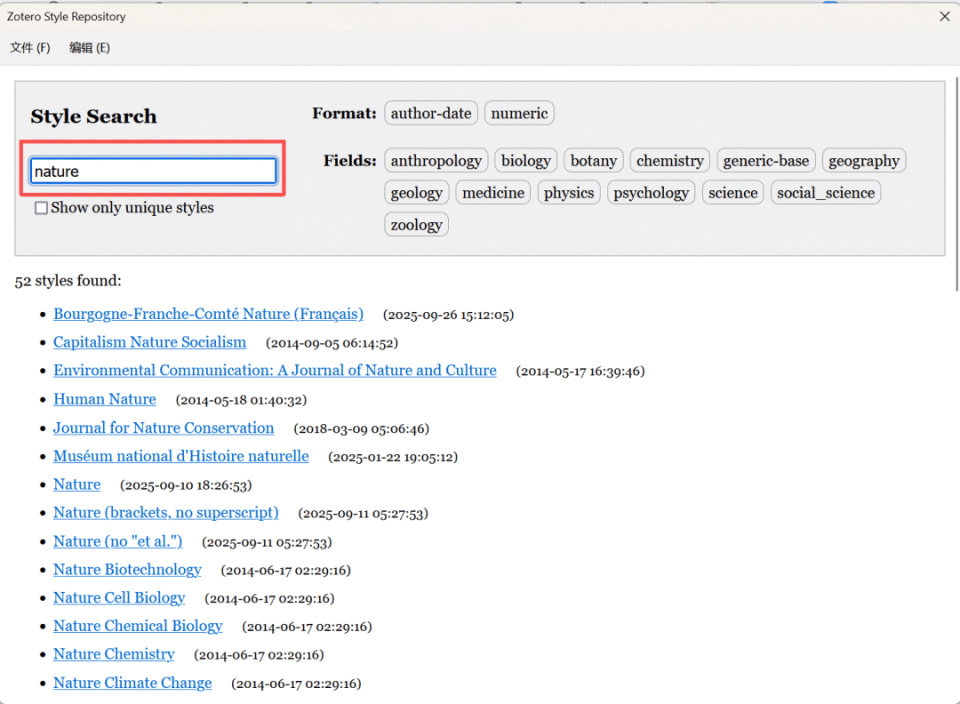Open the Human Nature style link

click(105, 399)
